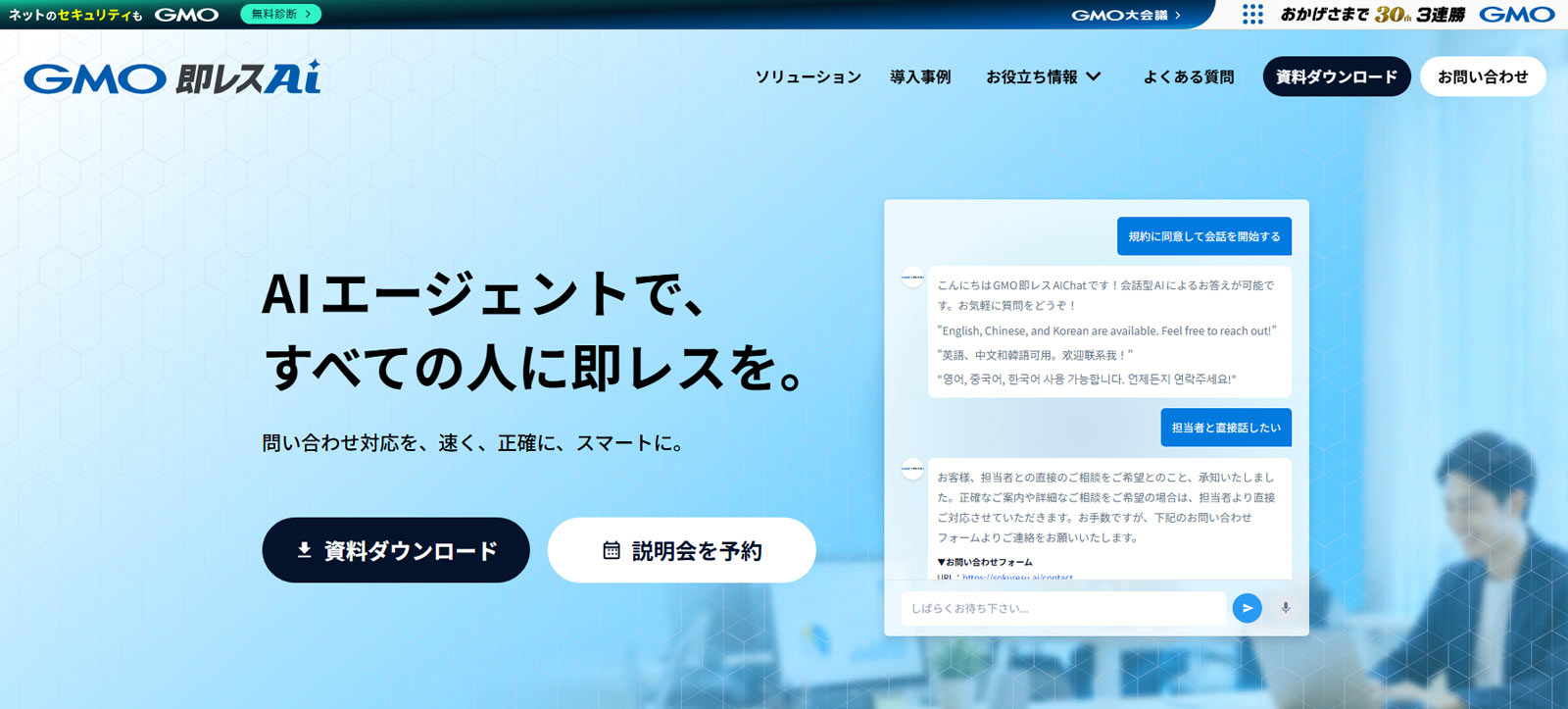The height and width of the screenshot is (709, 1568).
Task: Click the 担当者と直接話したい chat bubble
Action: click(1226, 428)
